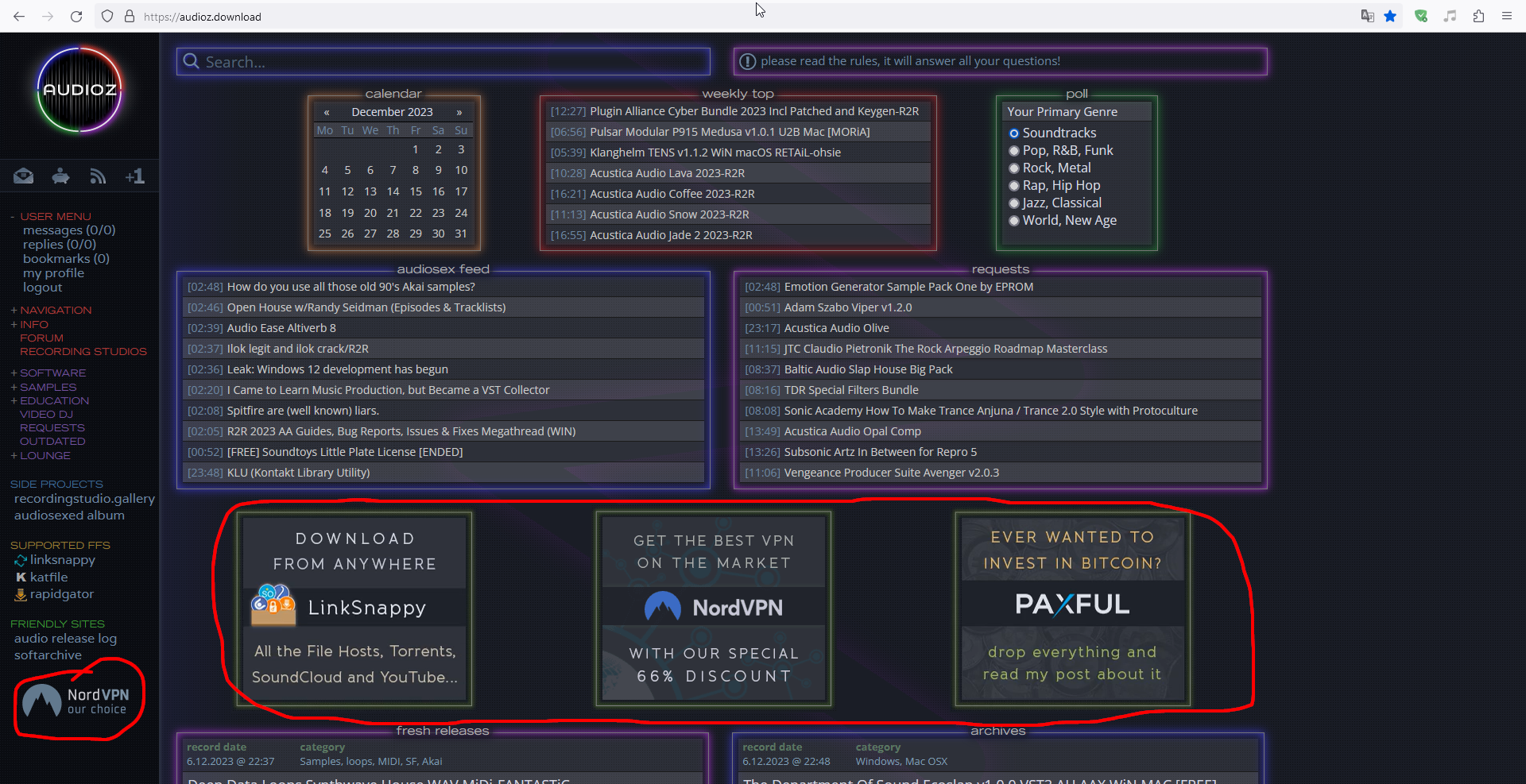Choose Rap, Hip Hop as primary genre

(1014, 185)
